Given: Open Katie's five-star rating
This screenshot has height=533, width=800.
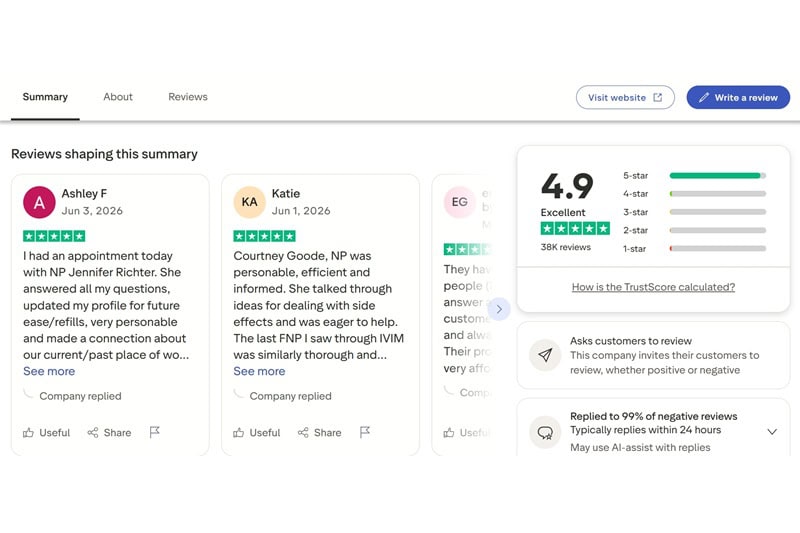Looking at the screenshot, I should point(264,236).
